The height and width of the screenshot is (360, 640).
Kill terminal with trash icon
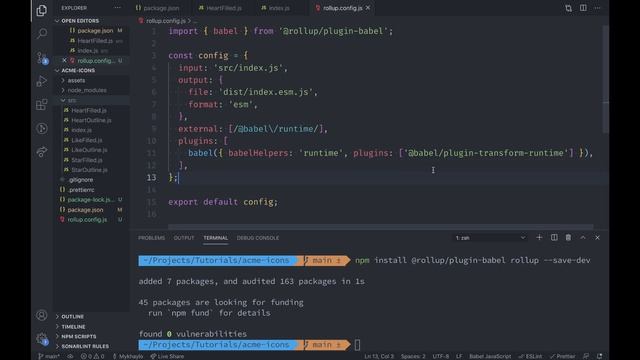[568, 238]
